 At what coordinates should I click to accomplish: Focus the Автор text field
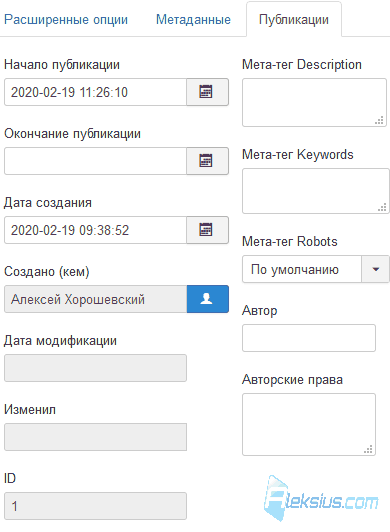click(x=309, y=338)
